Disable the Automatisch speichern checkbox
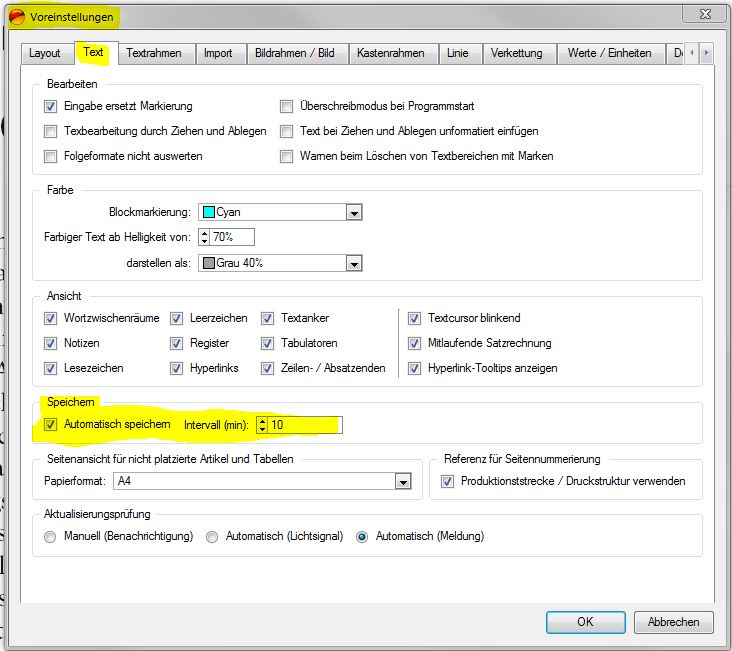This screenshot has height=651, width=732. click(x=51, y=425)
